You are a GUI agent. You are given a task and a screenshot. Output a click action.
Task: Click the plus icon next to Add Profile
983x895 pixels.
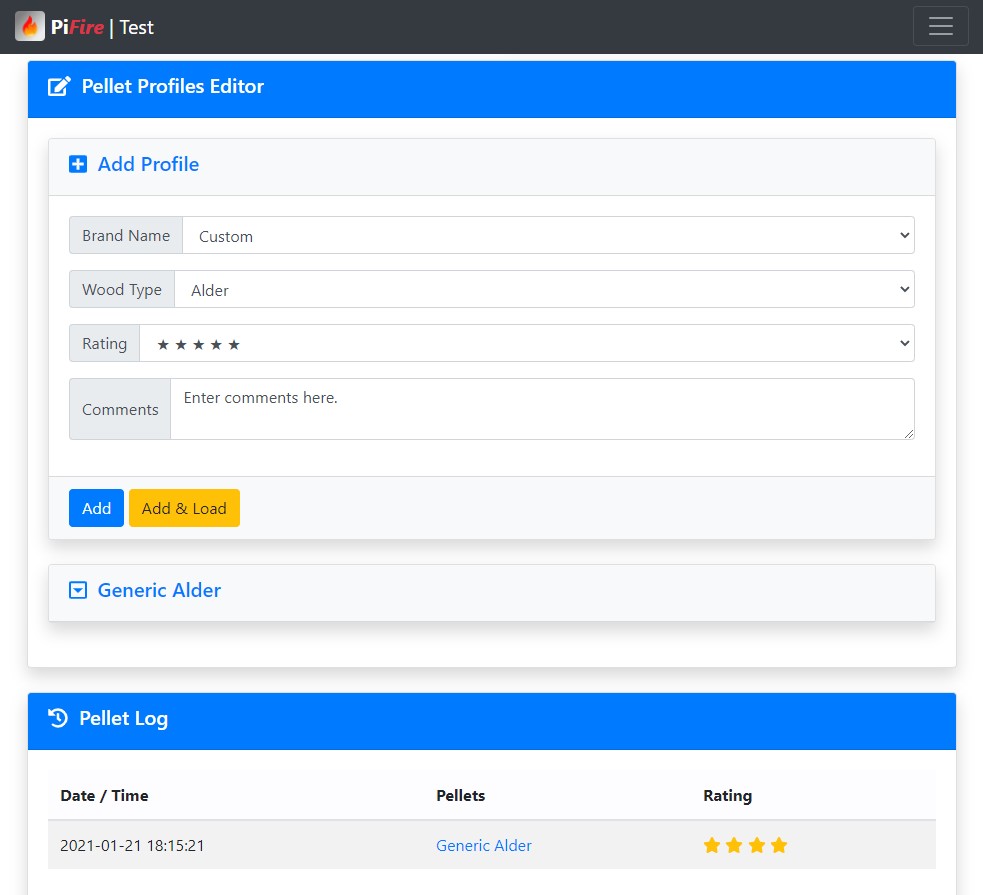click(78, 164)
